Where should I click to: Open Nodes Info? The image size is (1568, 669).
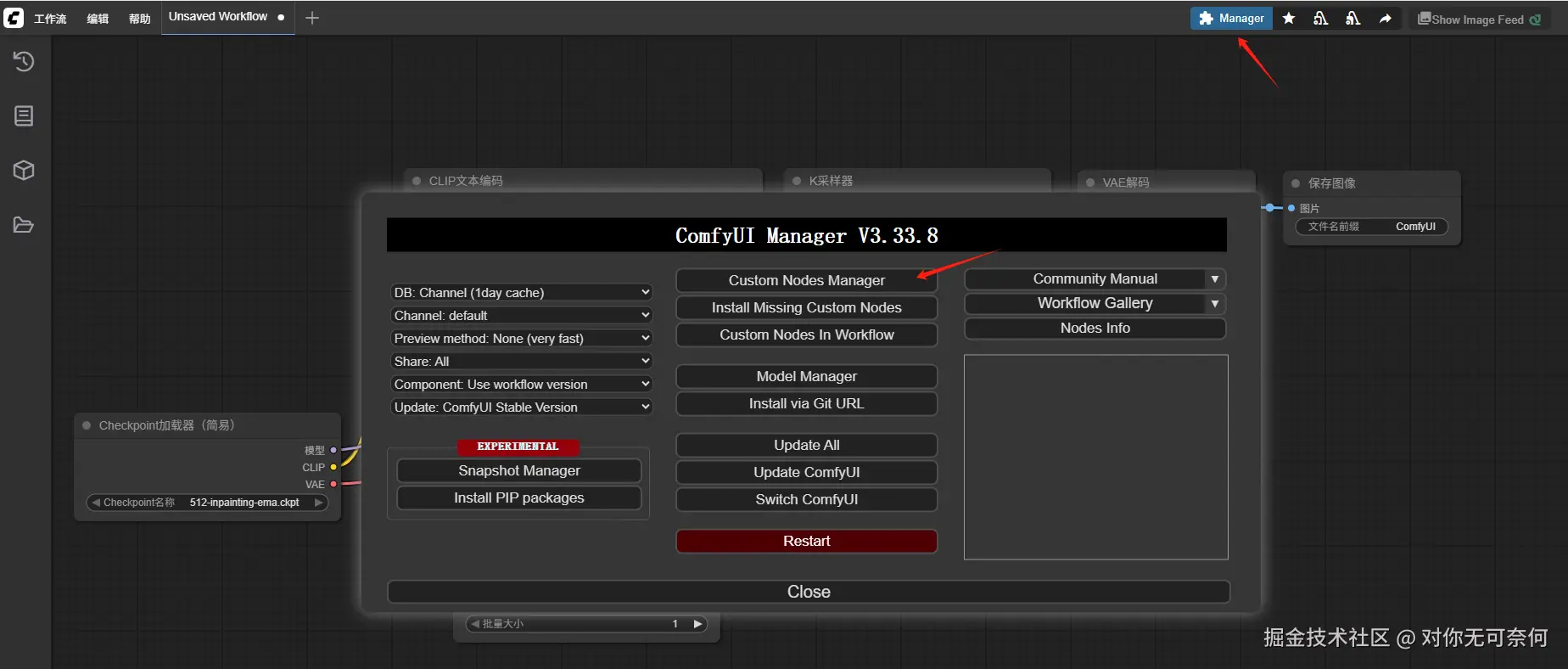click(x=1095, y=328)
